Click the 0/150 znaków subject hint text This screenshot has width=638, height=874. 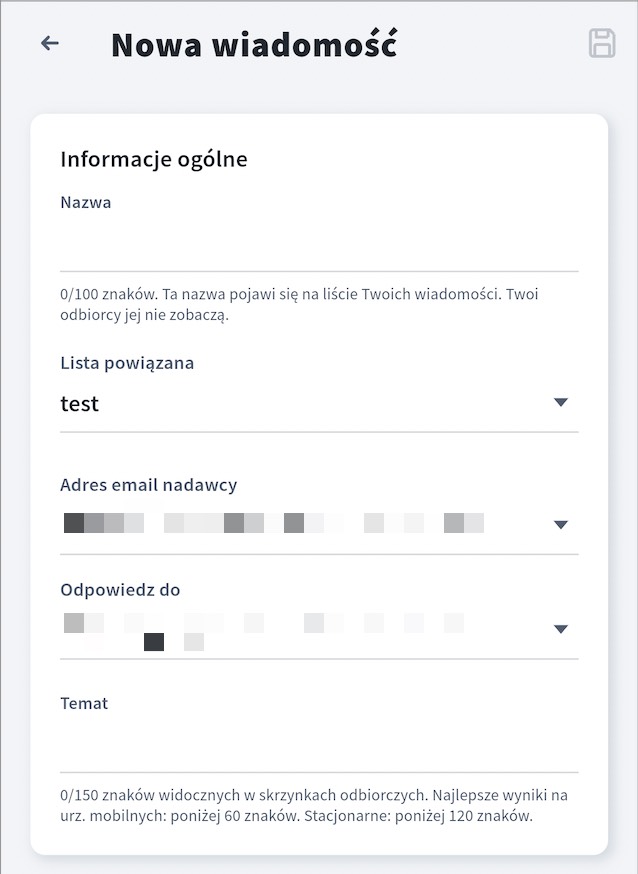(314, 806)
